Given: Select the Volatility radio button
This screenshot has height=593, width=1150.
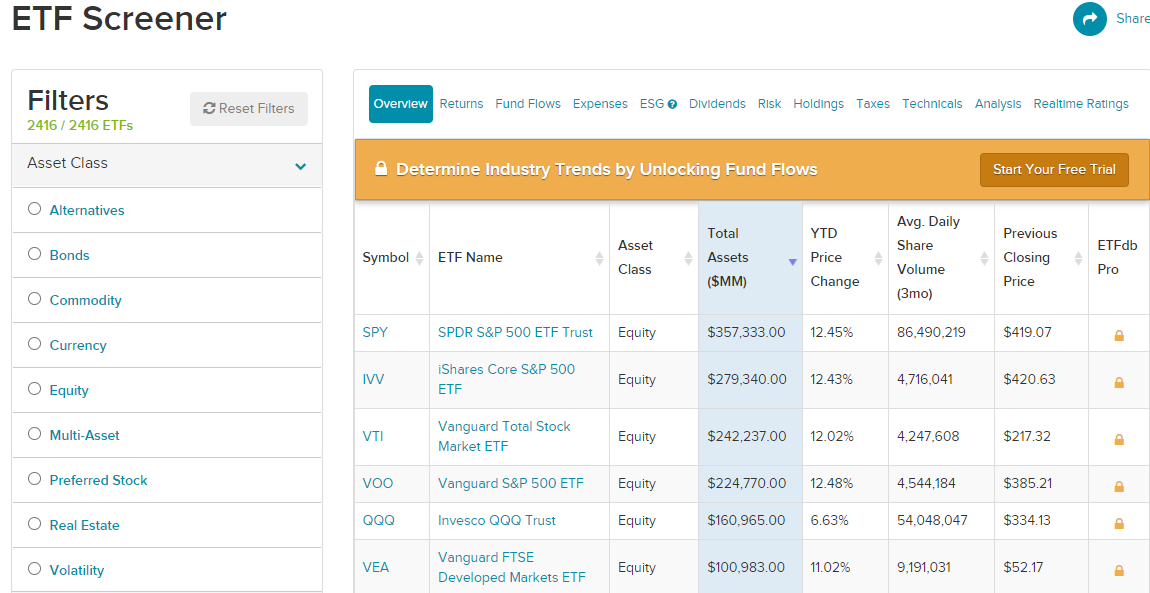Looking at the screenshot, I should (x=34, y=568).
